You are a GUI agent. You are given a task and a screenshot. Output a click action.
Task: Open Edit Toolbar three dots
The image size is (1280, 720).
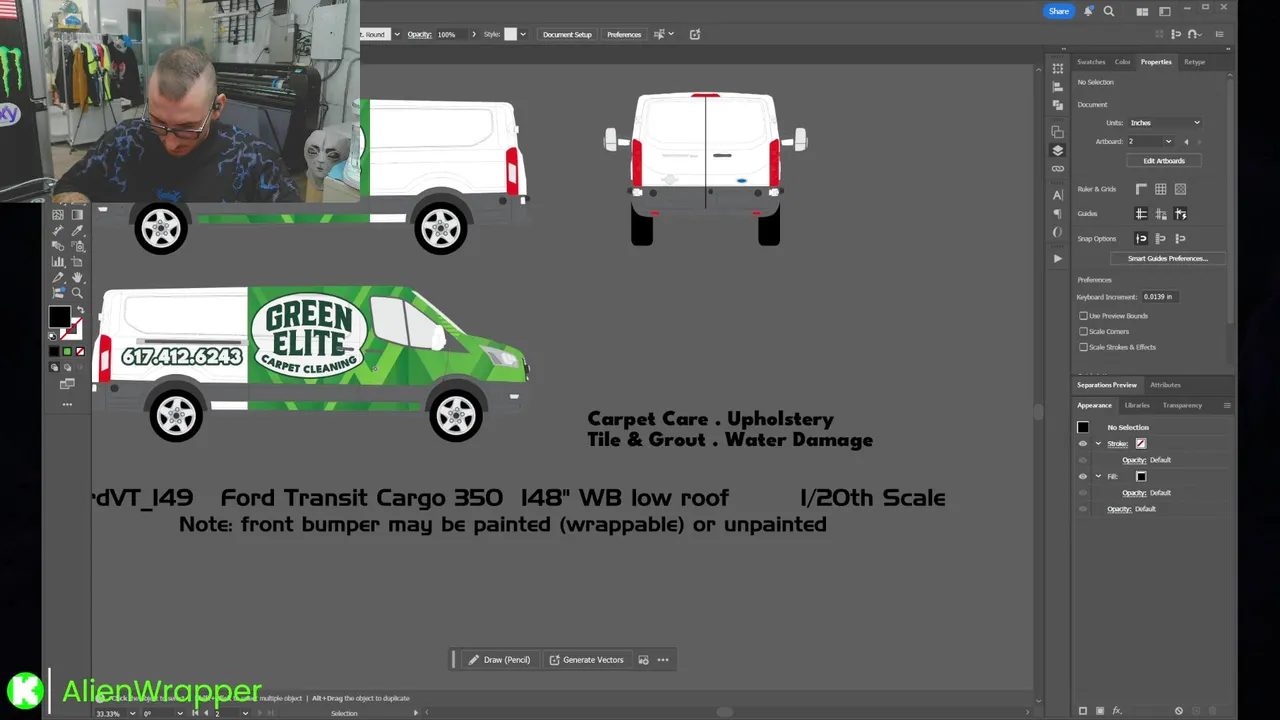(67, 404)
